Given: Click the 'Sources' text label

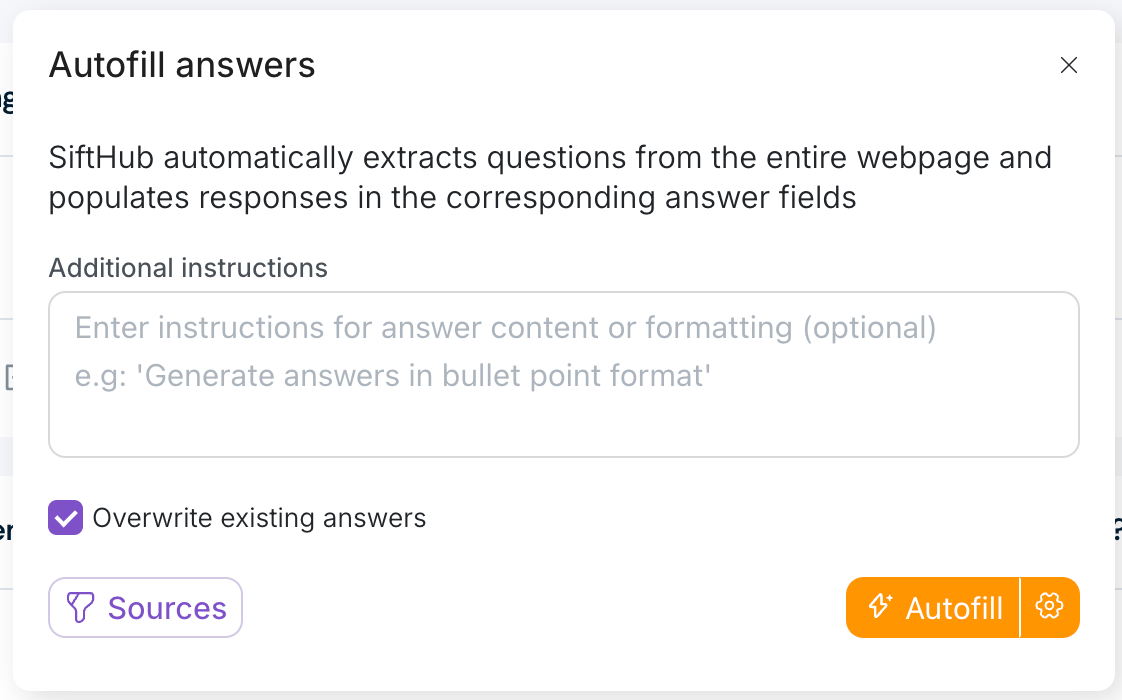Looking at the screenshot, I should (x=167, y=608).
